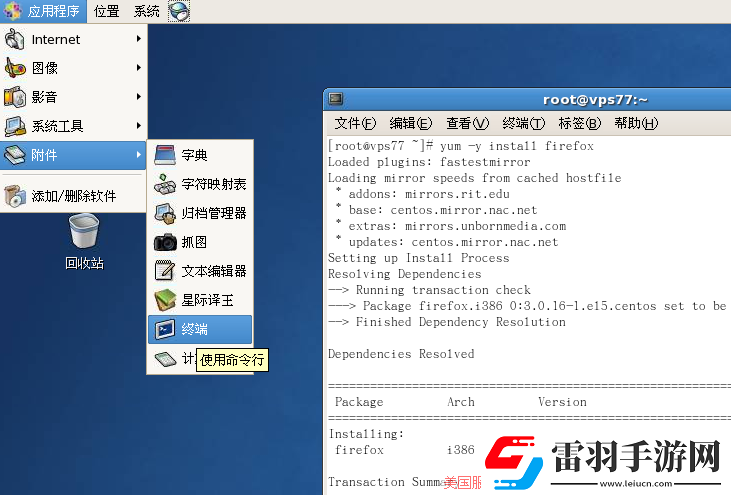Open the 应用程序 applications menu

(43, 11)
